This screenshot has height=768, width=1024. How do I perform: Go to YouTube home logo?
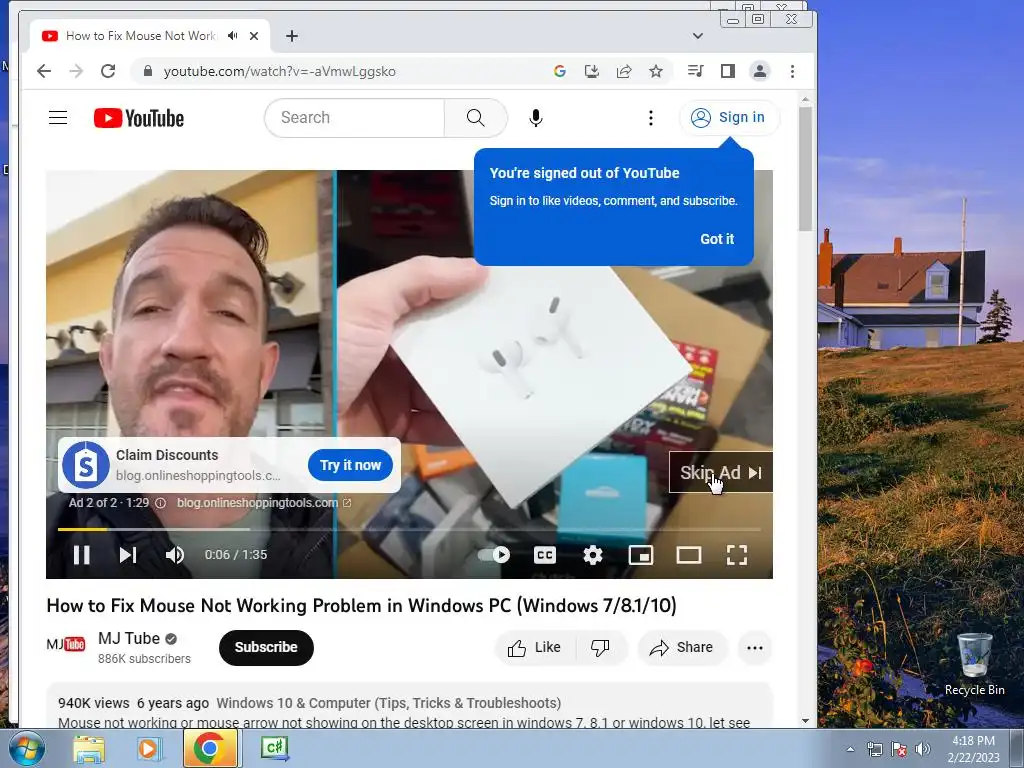pos(138,118)
